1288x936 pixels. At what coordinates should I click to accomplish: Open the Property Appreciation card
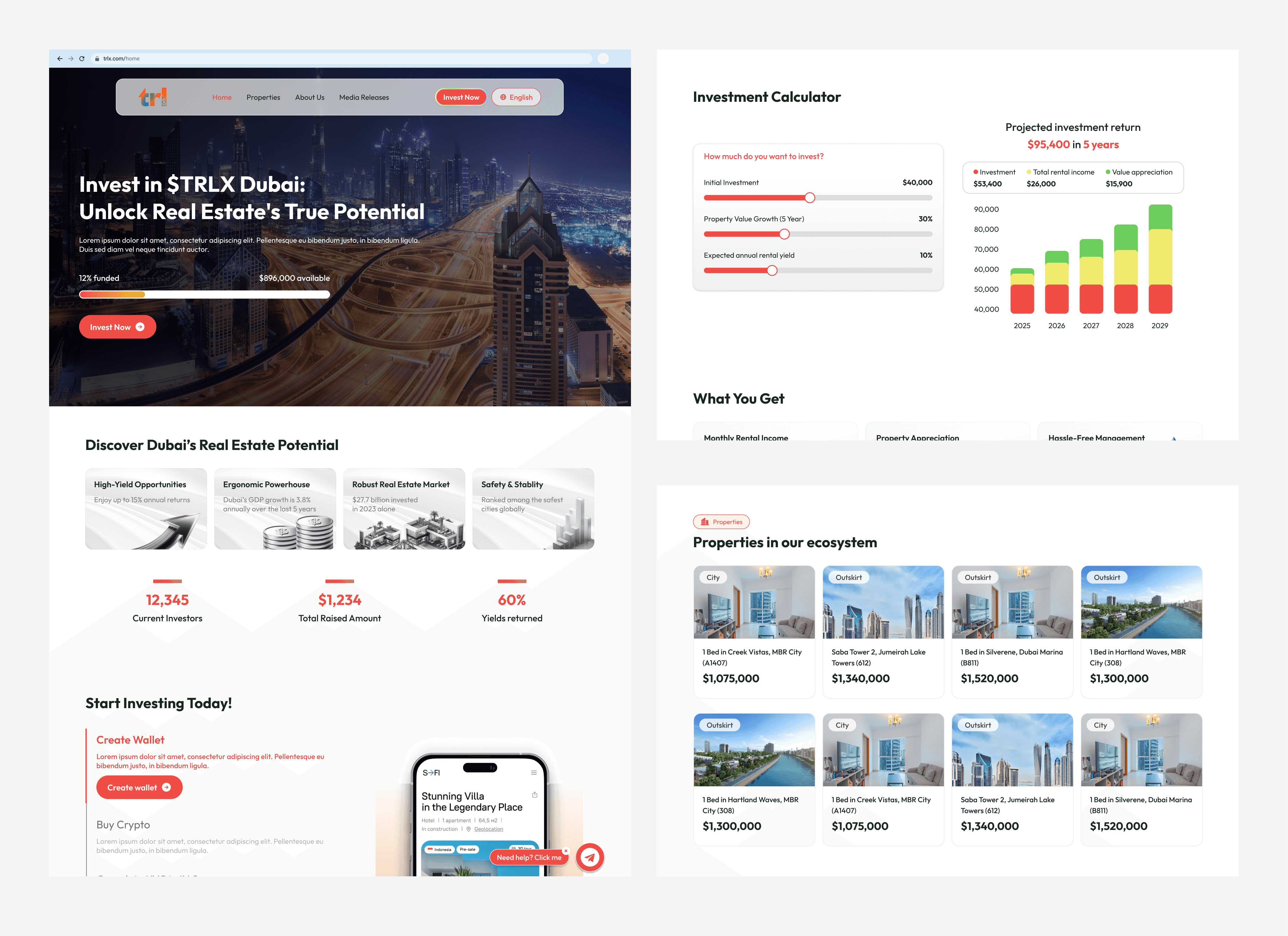pyautogui.click(x=947, y=432)
